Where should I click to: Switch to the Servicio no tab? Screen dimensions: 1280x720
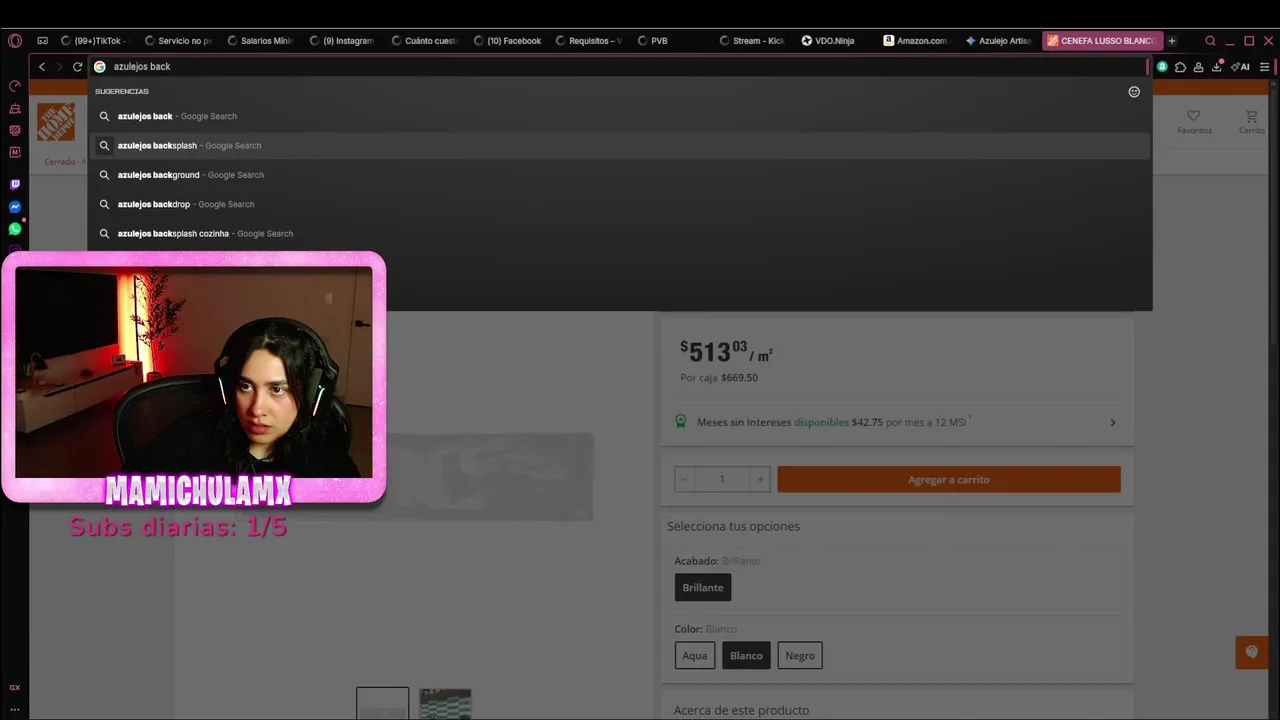coord(178,41)
